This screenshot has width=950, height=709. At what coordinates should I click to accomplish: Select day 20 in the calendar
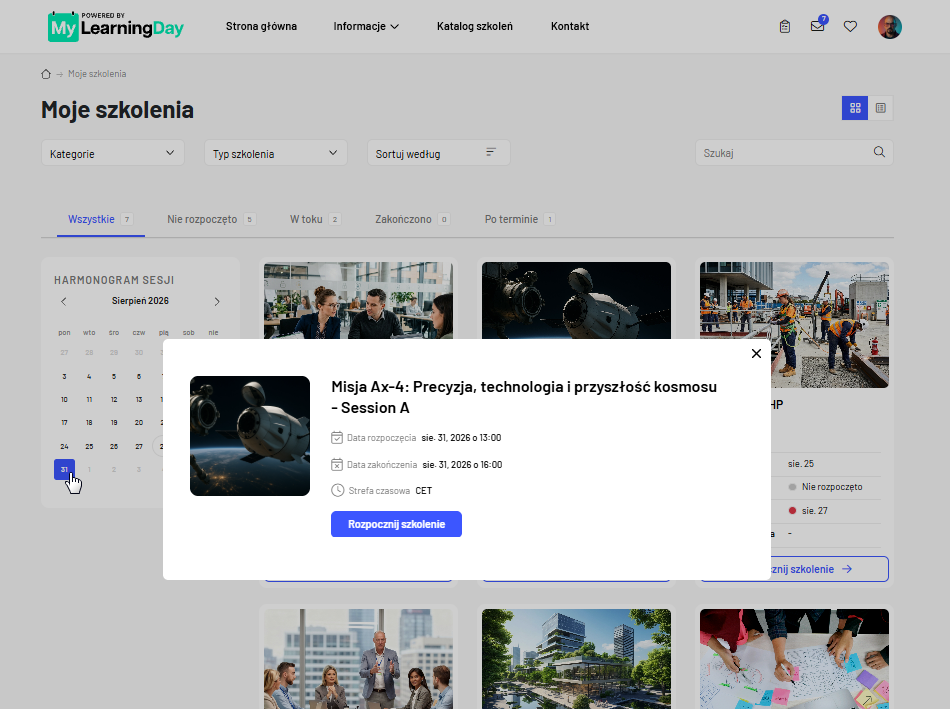[139, 423]
